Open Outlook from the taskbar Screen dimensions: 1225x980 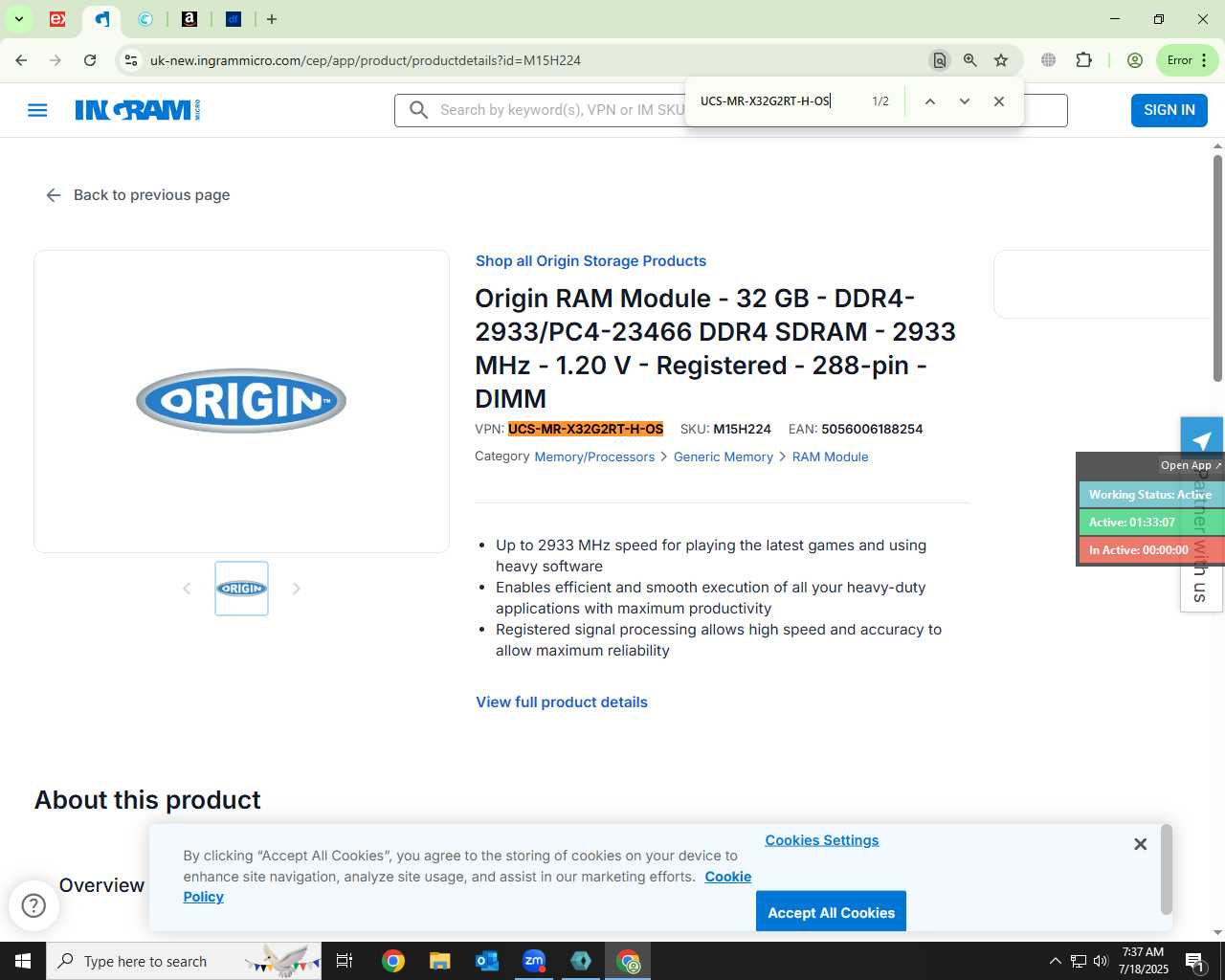pyautogui.click(x=487, y=961)
